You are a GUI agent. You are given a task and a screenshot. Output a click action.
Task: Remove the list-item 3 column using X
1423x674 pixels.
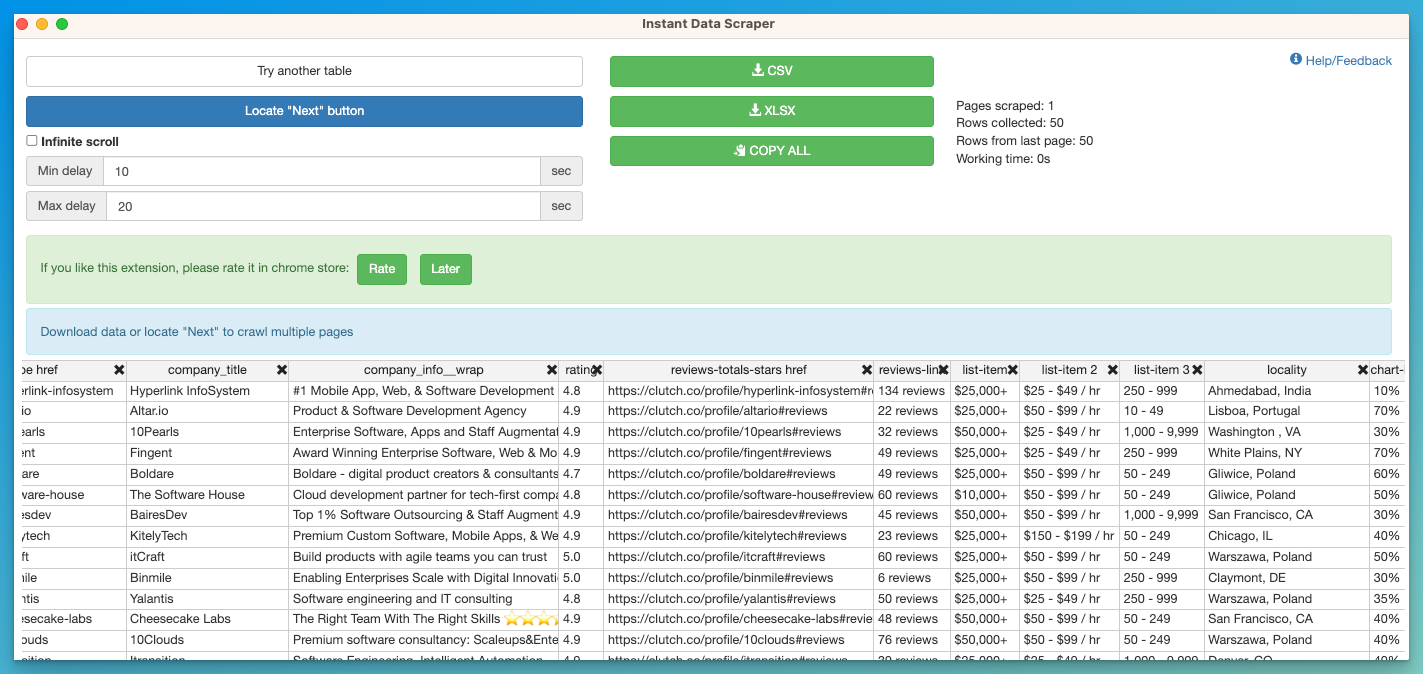[x=1197, y=370]
